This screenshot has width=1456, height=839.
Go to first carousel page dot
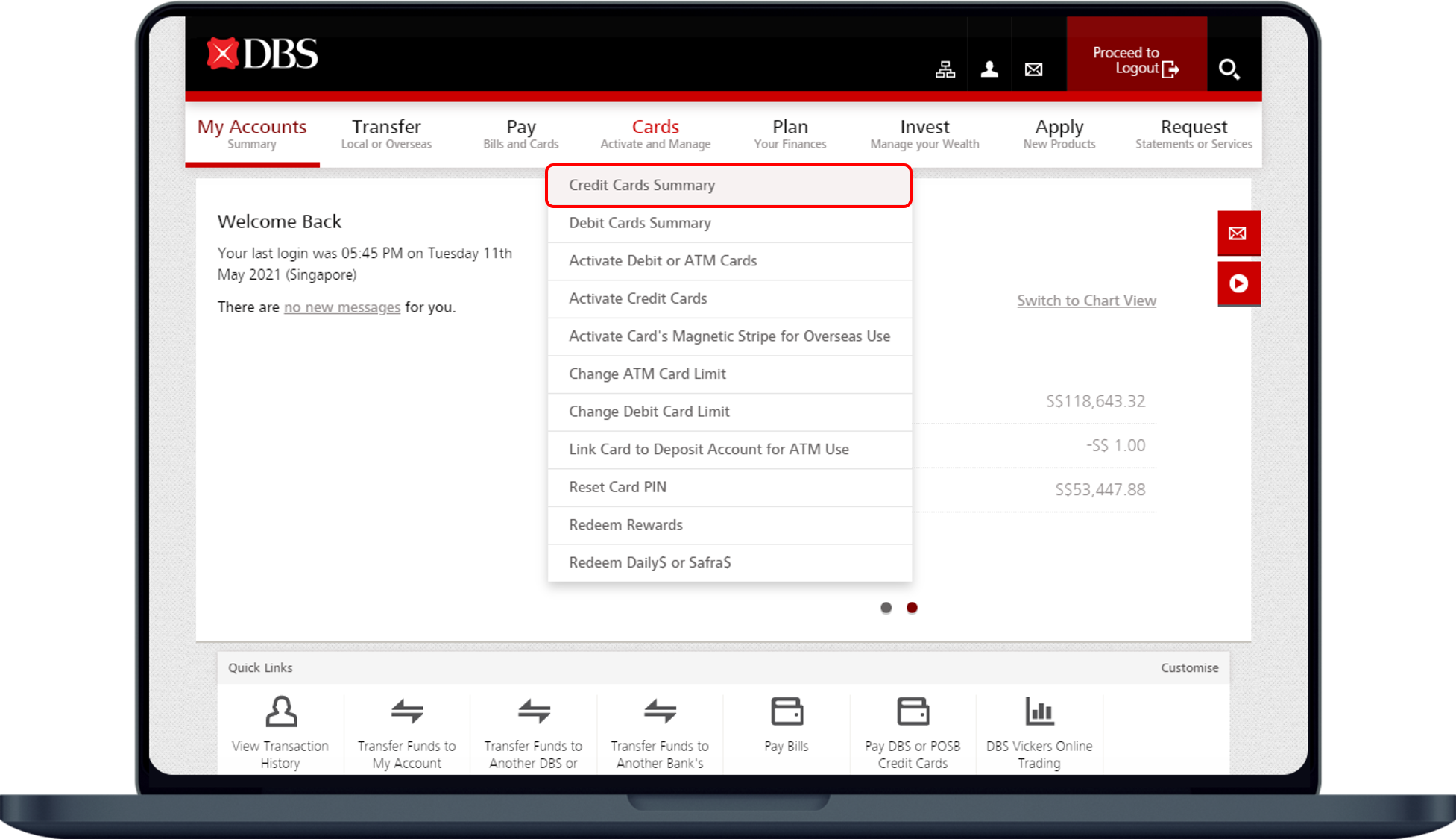[x=886, y=608]
